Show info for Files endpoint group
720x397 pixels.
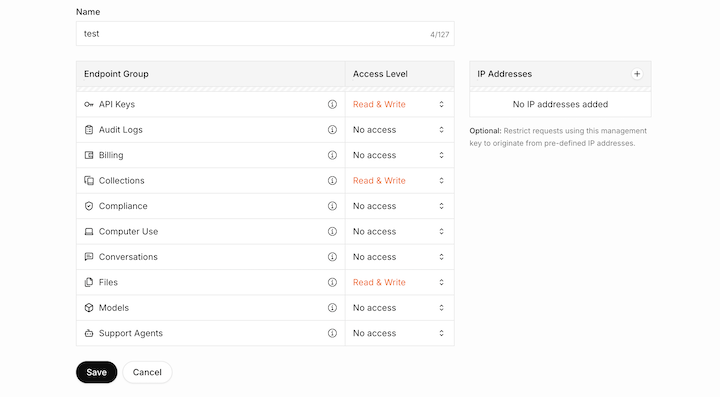coord(332,282)
